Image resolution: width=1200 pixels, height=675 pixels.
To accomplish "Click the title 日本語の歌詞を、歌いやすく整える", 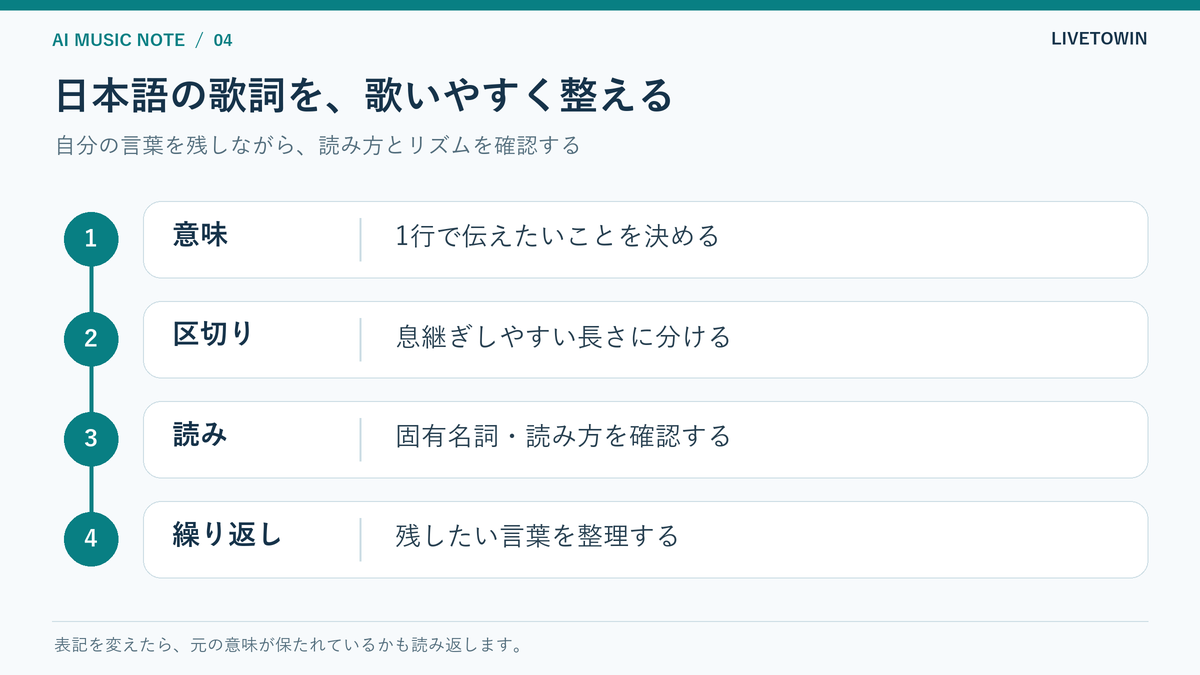I will click(362, 96).
